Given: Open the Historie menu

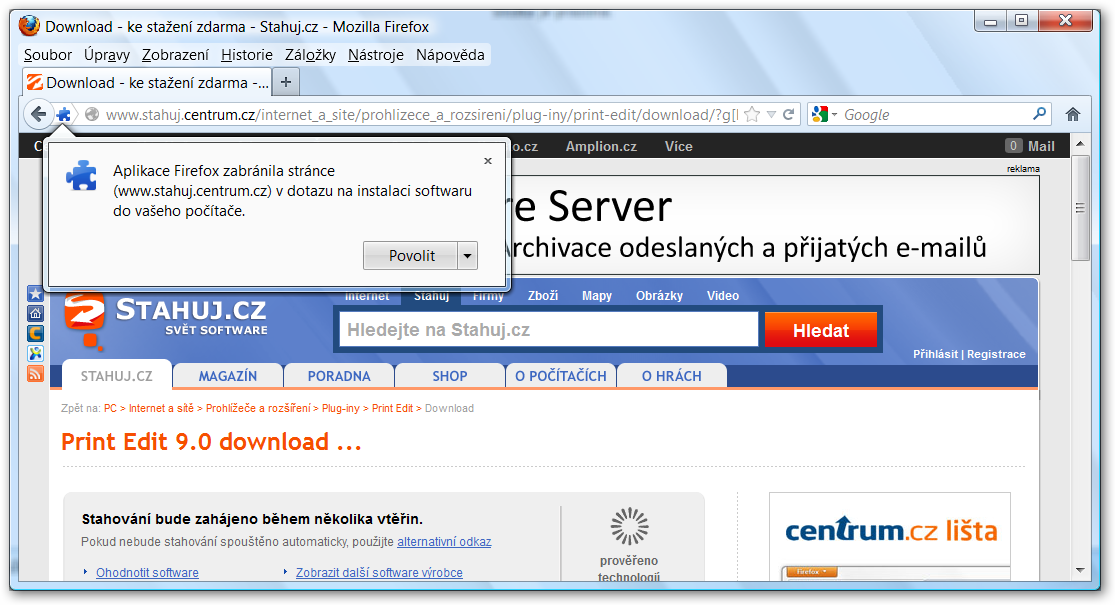Looking at the screenshot, I should 247,55.
